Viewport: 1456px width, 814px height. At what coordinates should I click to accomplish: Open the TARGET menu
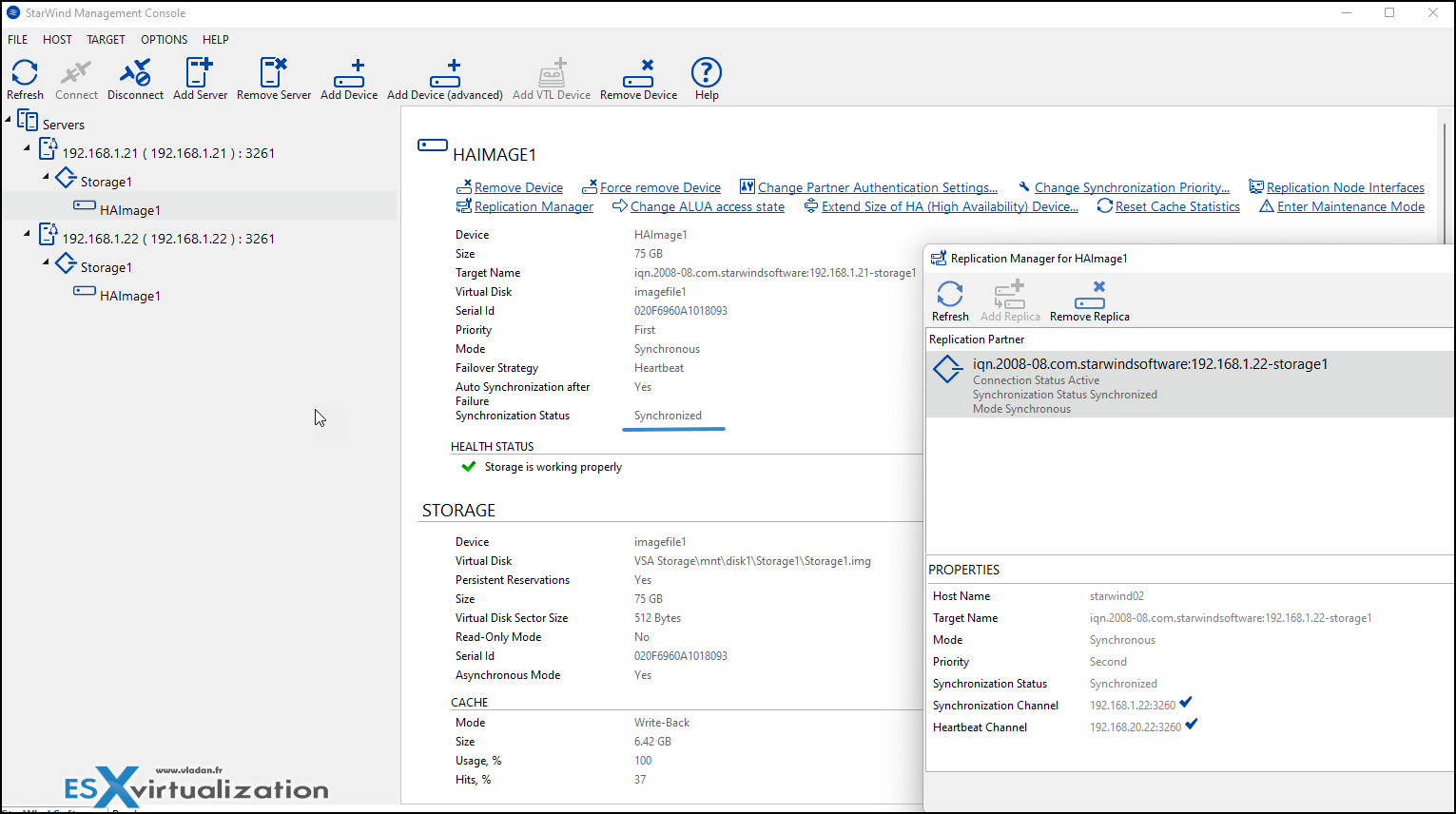pyautogui.click(x=106, y=40)
